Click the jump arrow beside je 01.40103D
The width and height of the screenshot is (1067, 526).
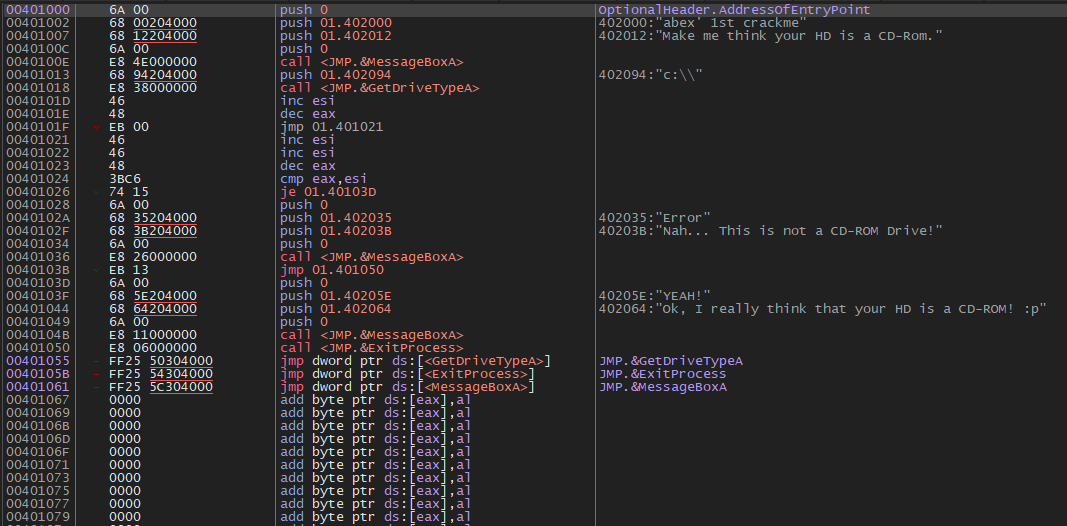[x=97, y=192]
